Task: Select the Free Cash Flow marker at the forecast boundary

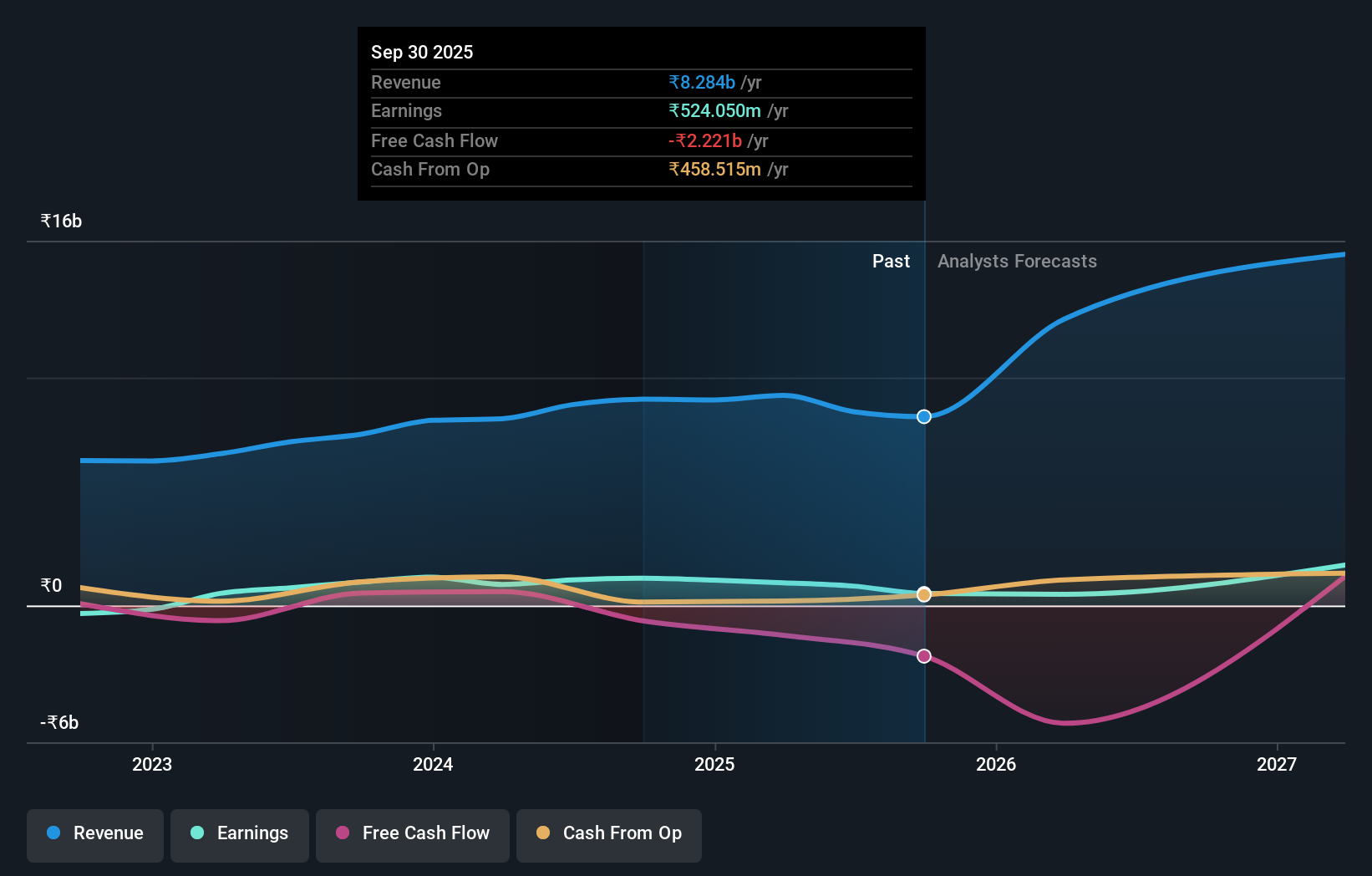Action: (x=923, y=656)
